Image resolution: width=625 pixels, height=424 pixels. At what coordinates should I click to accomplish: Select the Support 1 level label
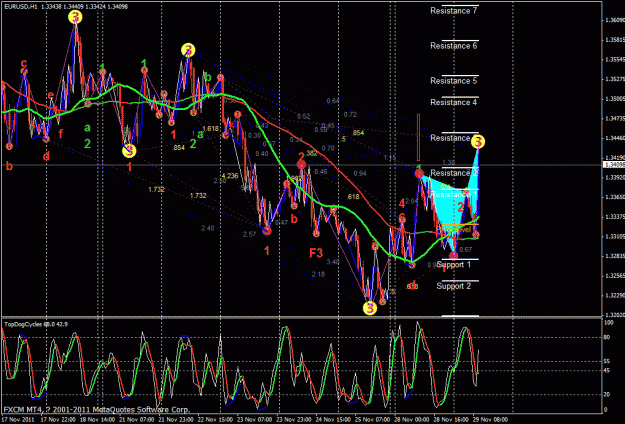coord(454,265)
